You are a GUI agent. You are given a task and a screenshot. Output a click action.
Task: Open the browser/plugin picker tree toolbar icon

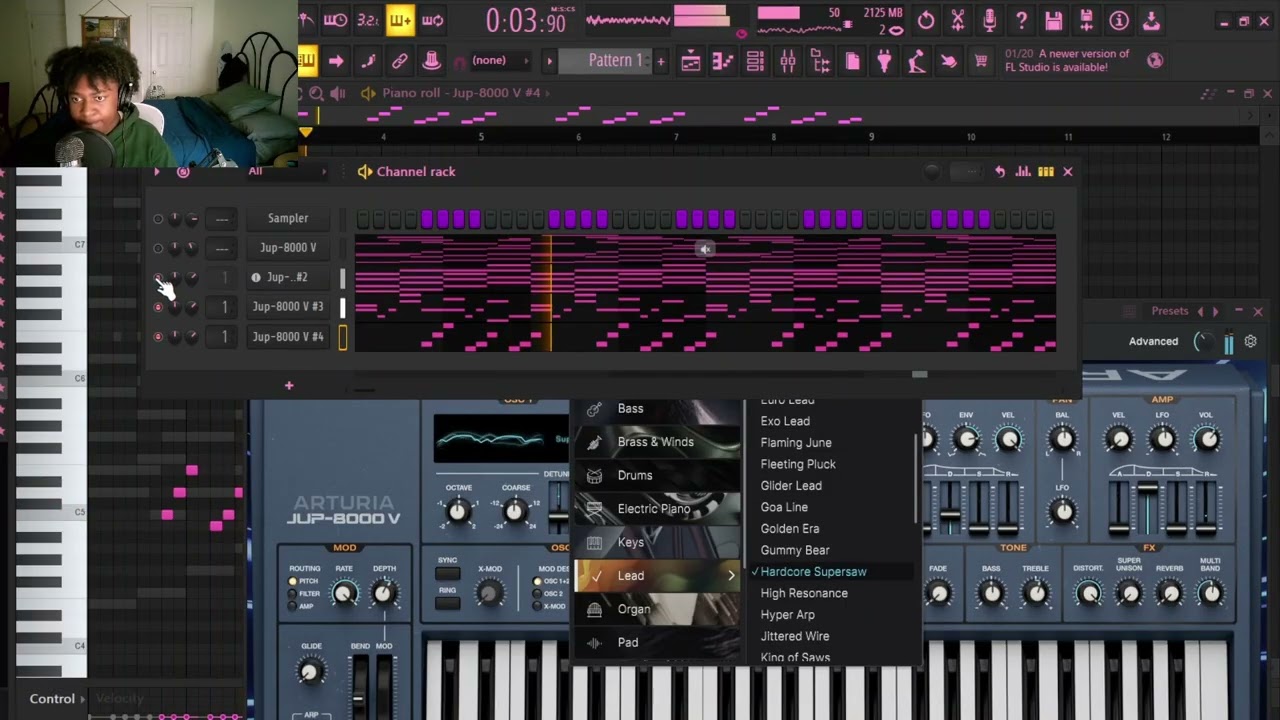[820, 62]
